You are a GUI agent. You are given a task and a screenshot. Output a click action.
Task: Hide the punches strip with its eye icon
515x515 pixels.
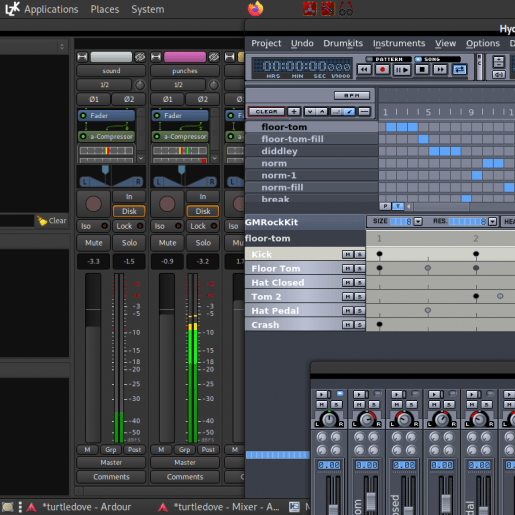(x=214, y=57)
